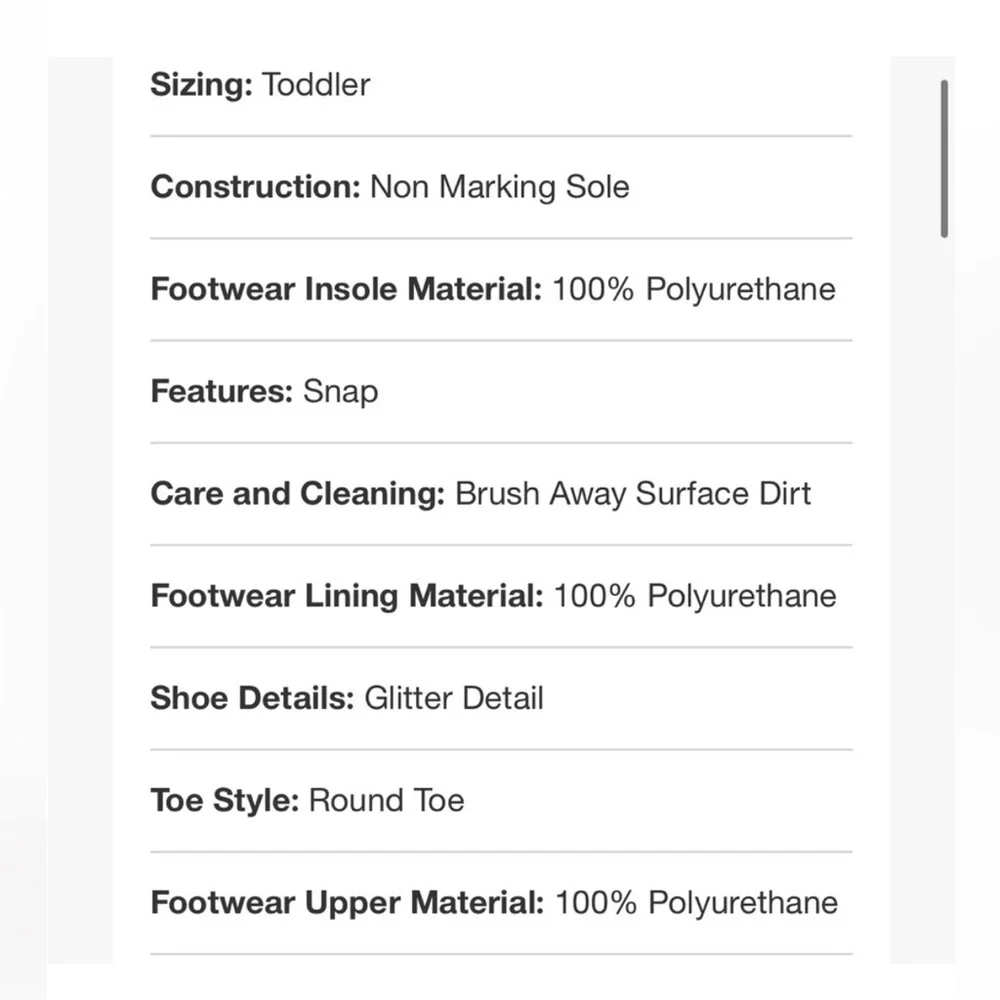Select the Sizing: Toddler row
The width and height of the screenshot is (1000, 1000).
click(x=501, y=85)
